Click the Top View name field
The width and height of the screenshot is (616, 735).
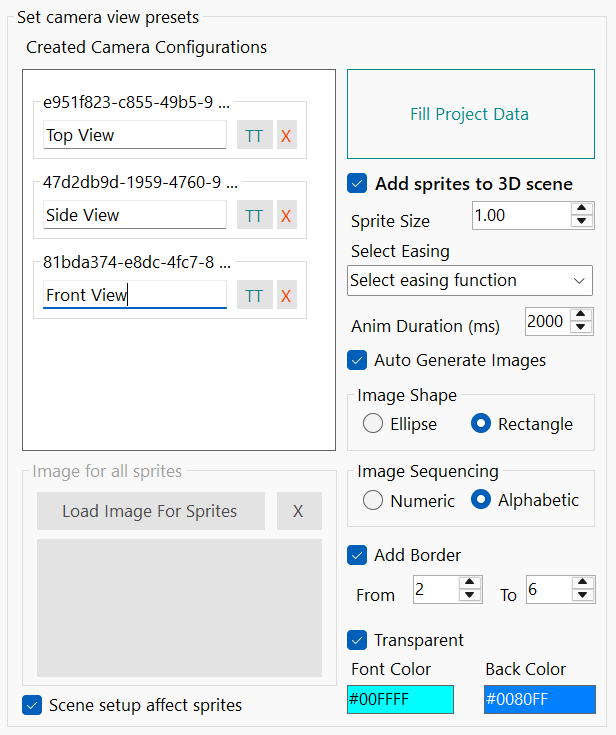pos(135,135)
